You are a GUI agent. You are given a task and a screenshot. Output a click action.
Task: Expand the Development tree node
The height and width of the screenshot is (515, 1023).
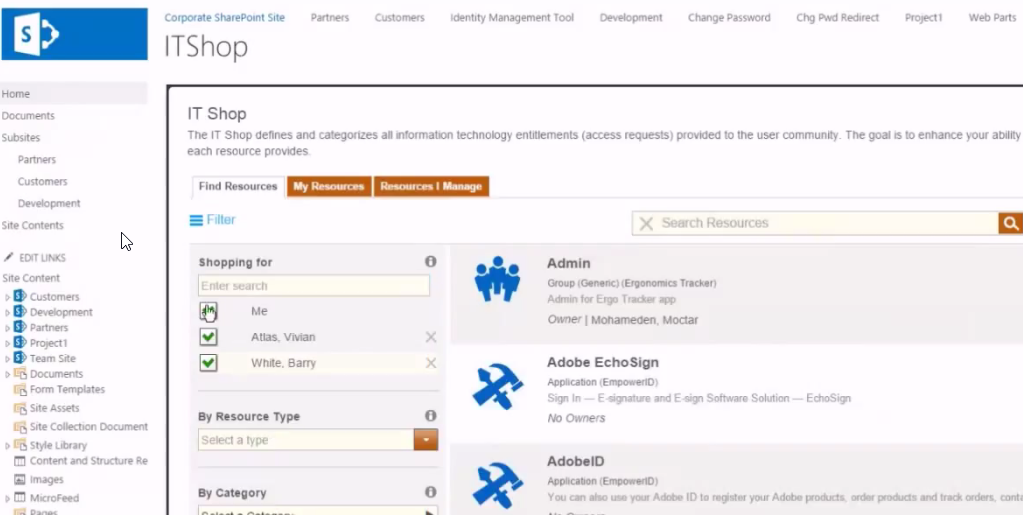coord(7,313)
